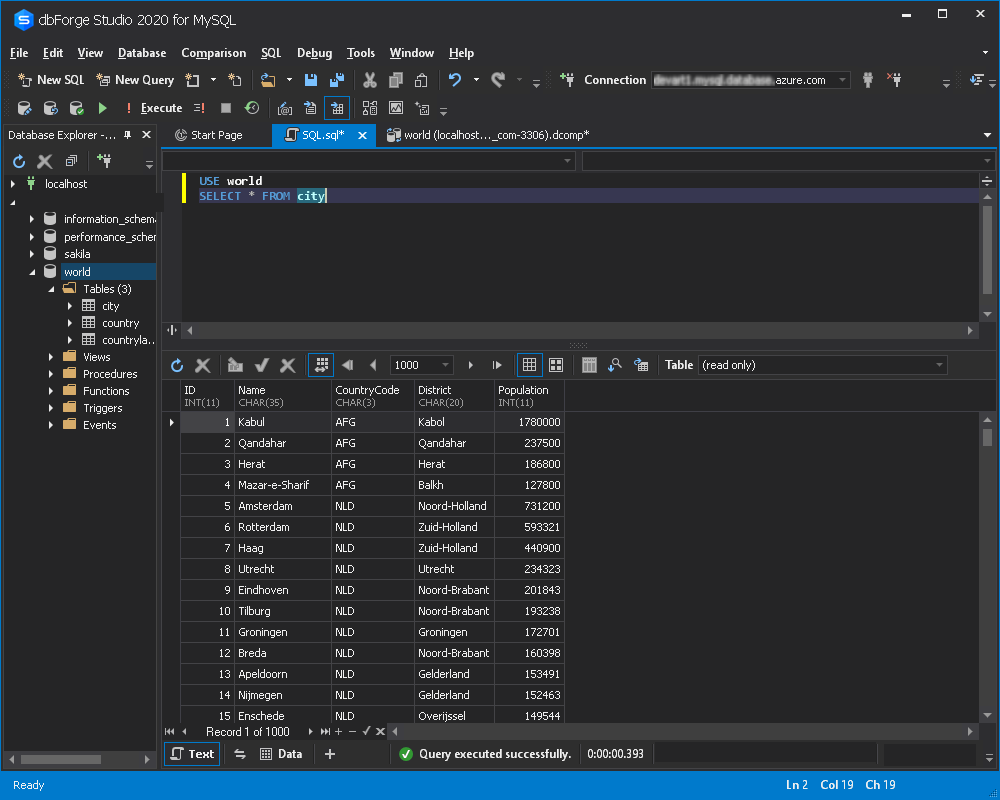The height and width of the screenshot is (800, 1000).
Task: Click the database green checkmark icon
Action: (x=77, y=108)
